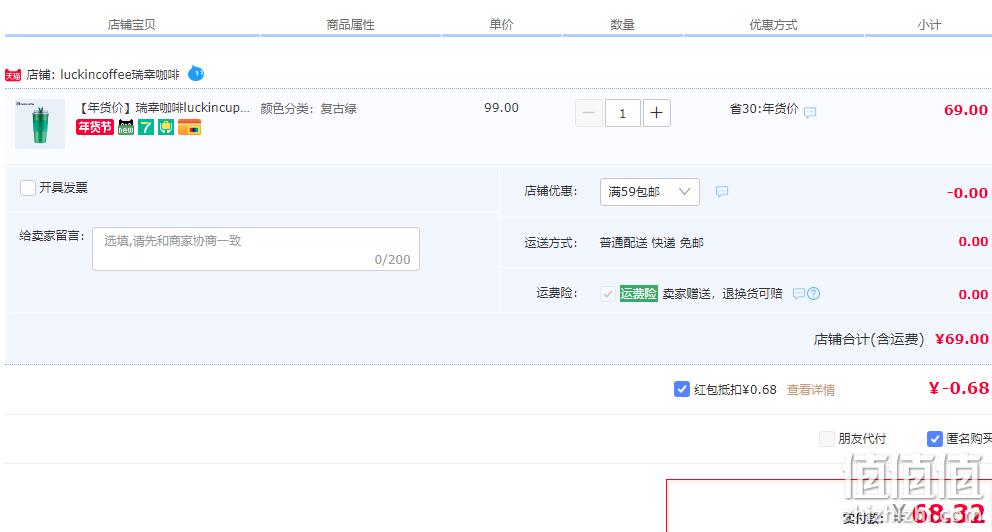Uncheck the 匿名购买 checkbox
Viewport: 992px width, 532px height.
pyautogui.click(x=934, y=438)
